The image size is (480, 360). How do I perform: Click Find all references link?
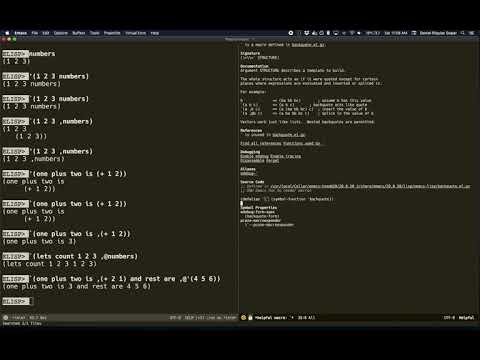[x=261, y=143]
